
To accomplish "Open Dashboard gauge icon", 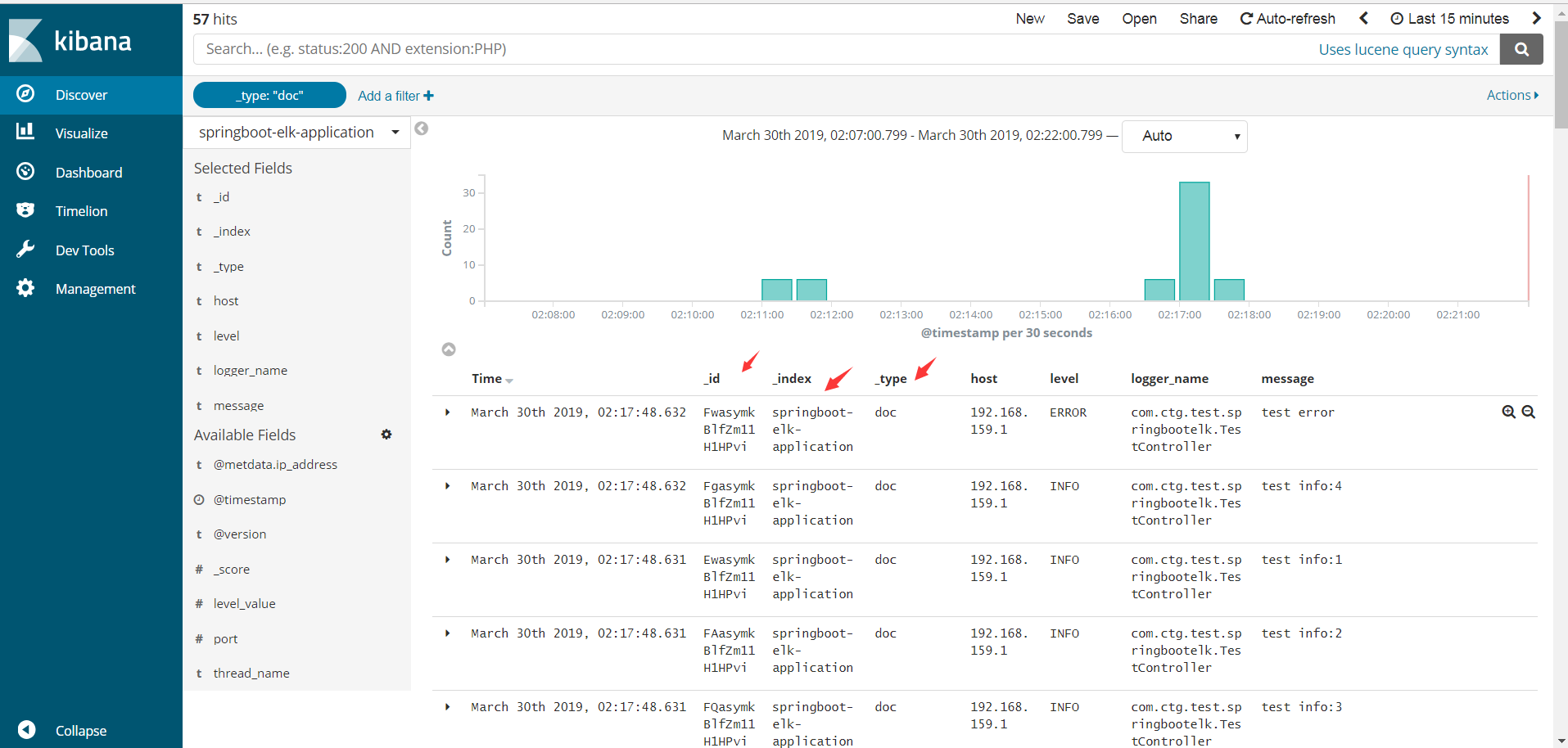I will tap(25, 171).
